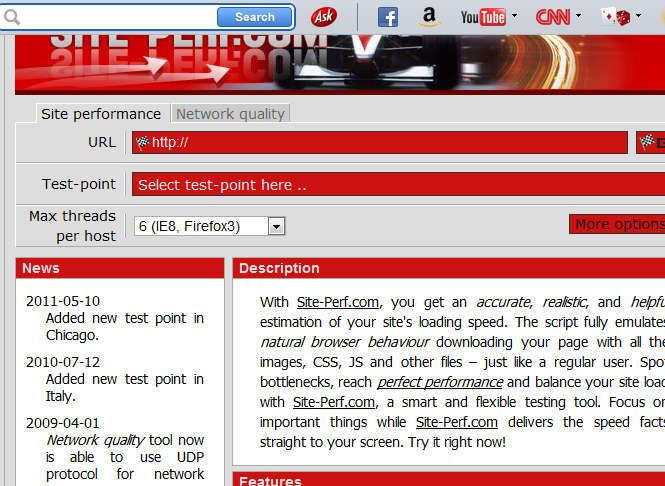Expand the CNN dropdown arrow
This screenshot has width=665, height=486.
coord(578,16)
